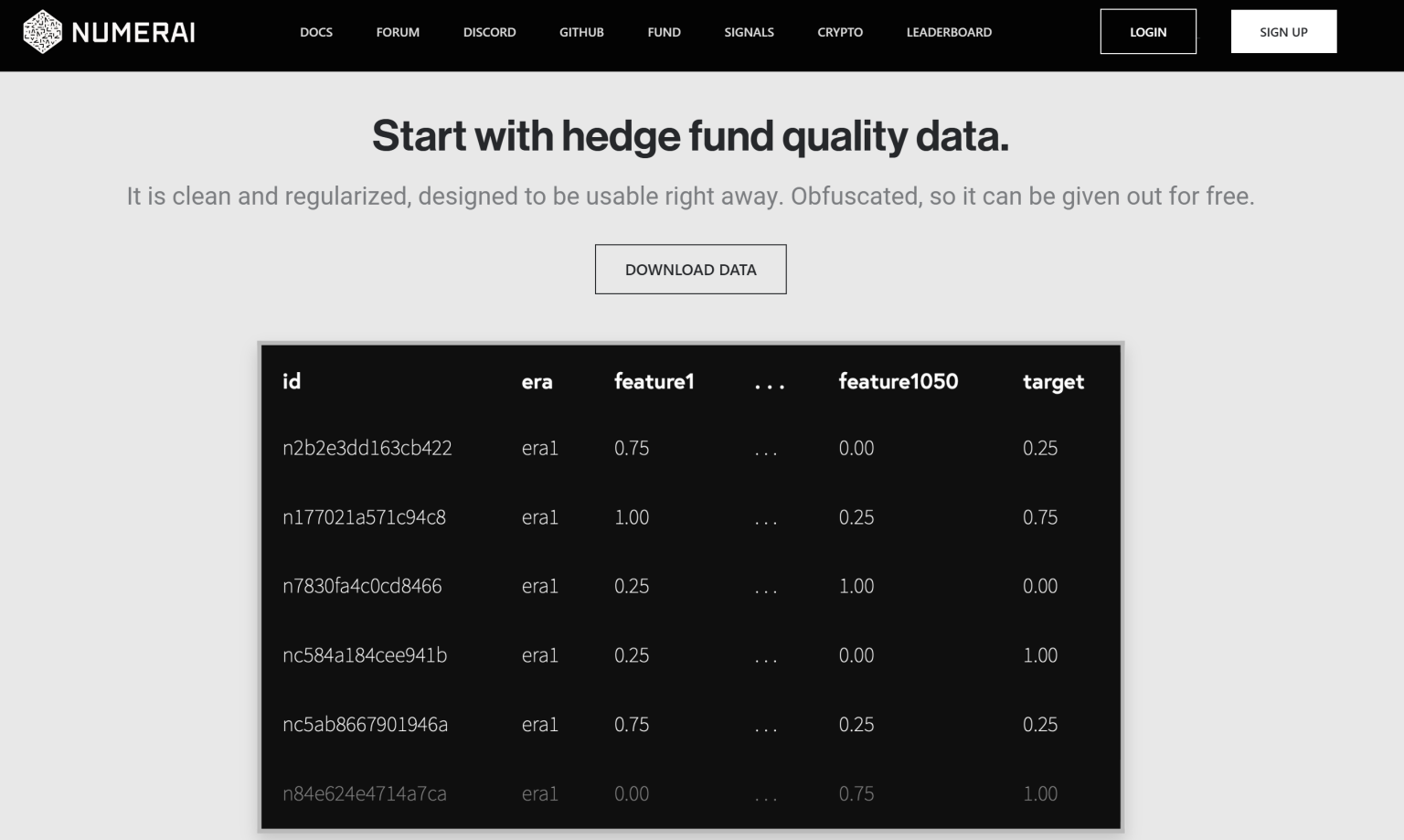
Task: Select the era column header
Action: tap(539, 383)
